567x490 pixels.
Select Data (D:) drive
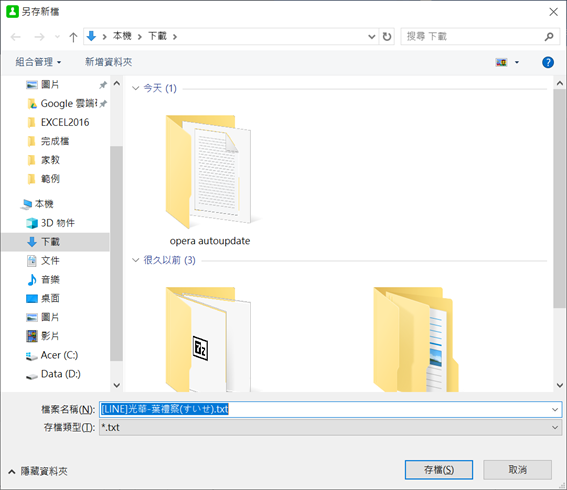point(61,374)
